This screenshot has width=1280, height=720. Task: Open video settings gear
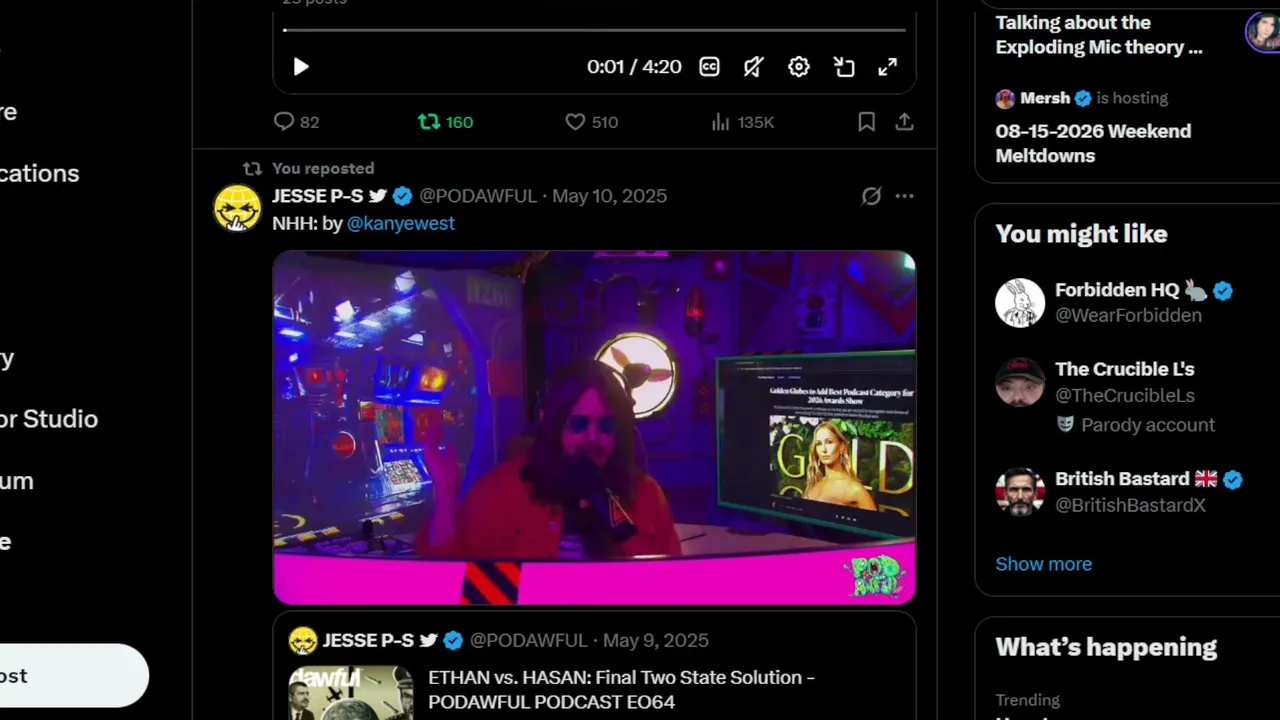(798, 67)
